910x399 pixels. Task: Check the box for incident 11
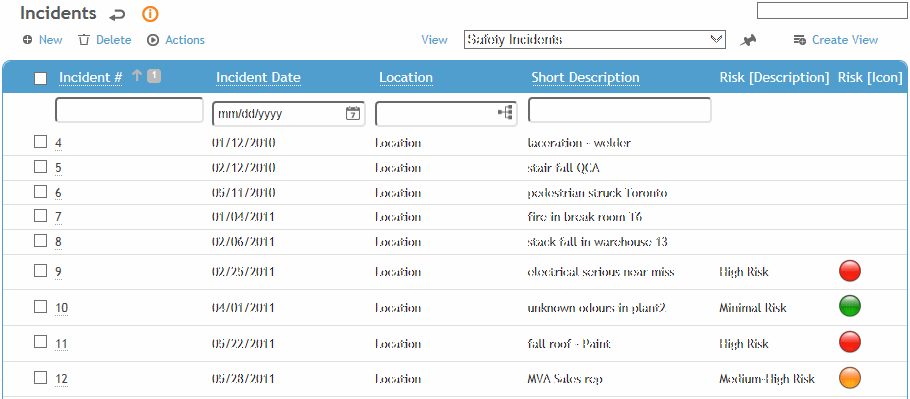[x=40, y=342]
